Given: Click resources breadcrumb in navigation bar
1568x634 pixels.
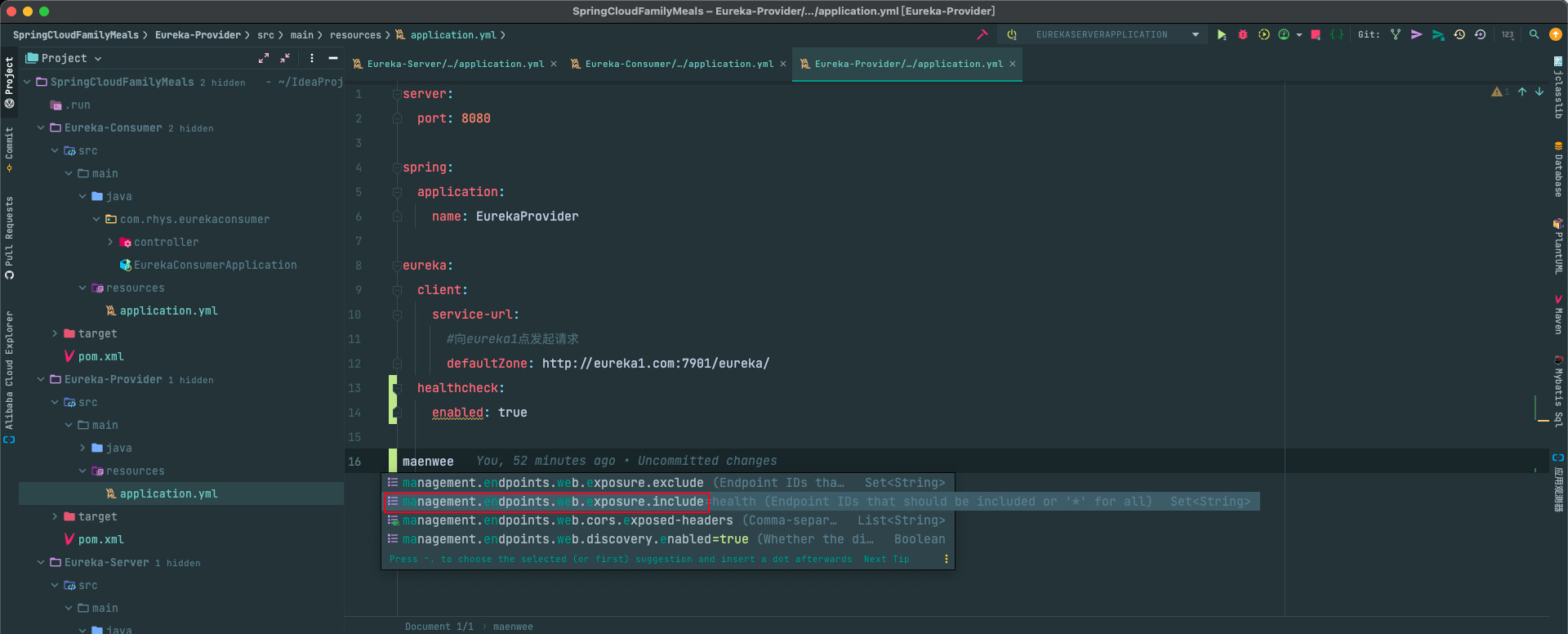Looking at the screenshot, I should [x=355, y=35].
